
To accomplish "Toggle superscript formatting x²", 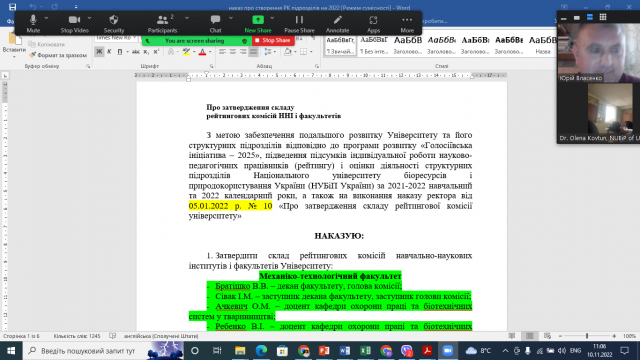I will (x=156, y=52).
